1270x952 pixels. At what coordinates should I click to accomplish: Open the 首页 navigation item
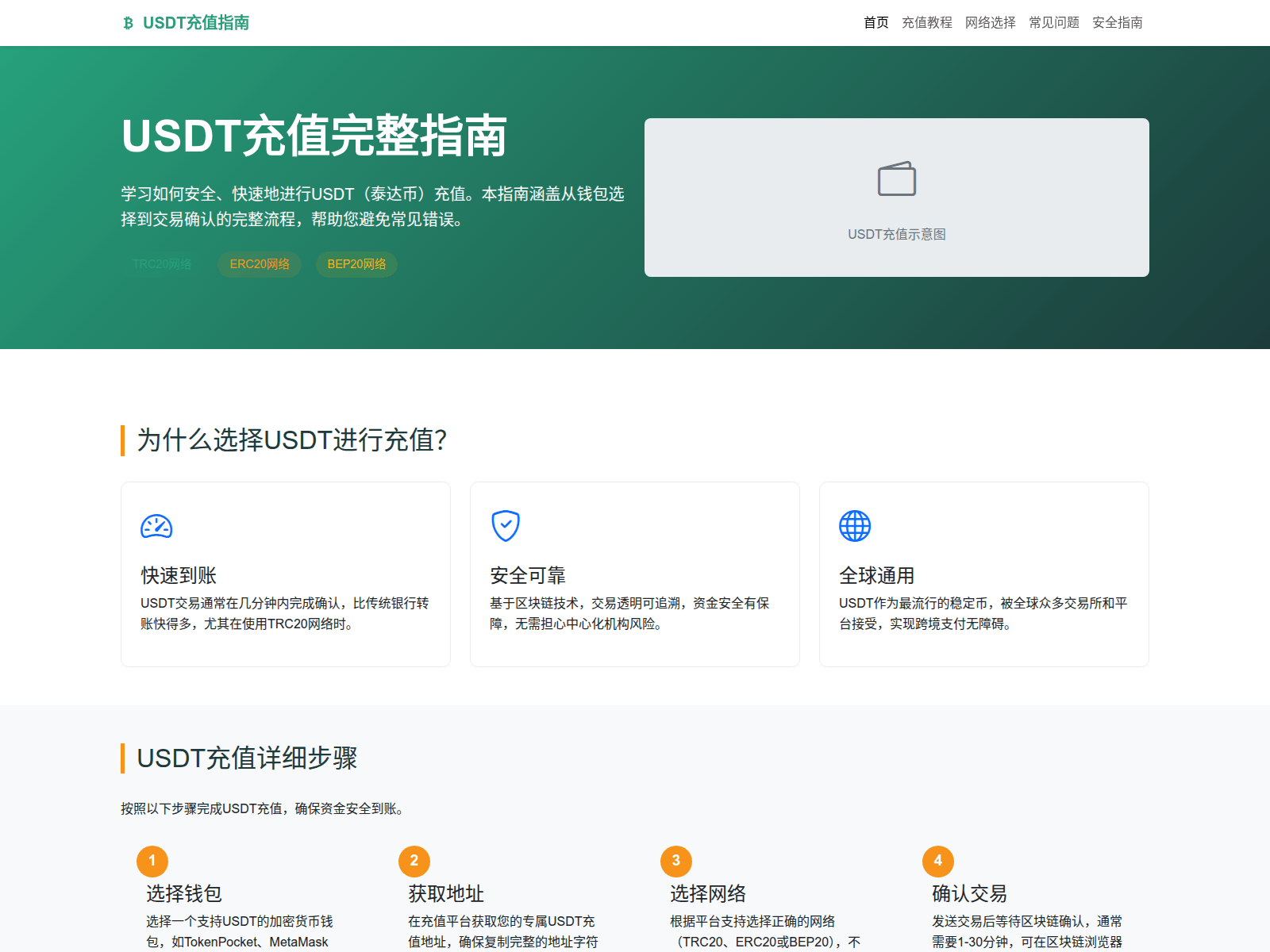click(x=876, y=23)
